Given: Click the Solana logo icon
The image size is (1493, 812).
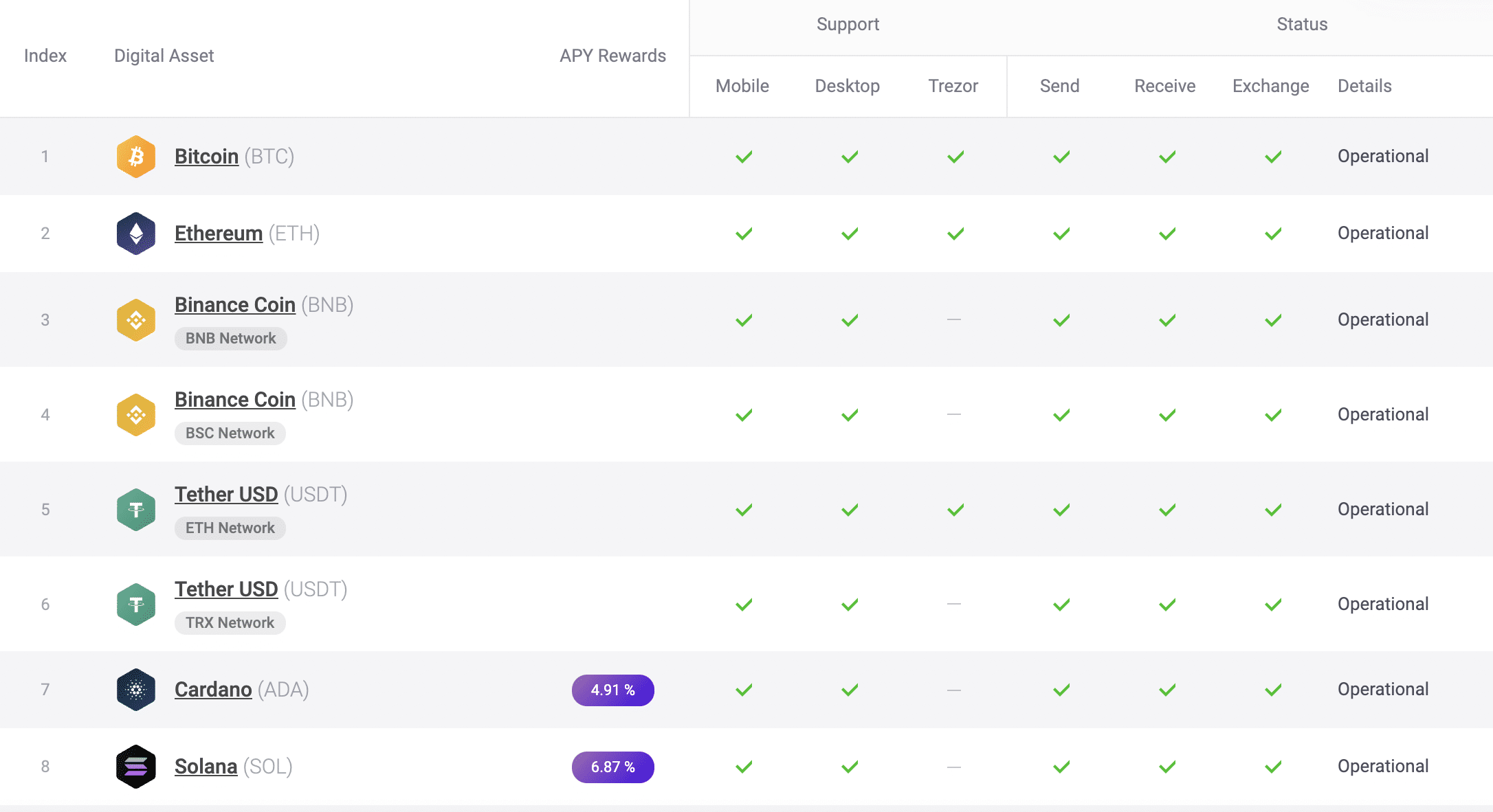Looking at the screenshot, I should click(x=136, y=767).
